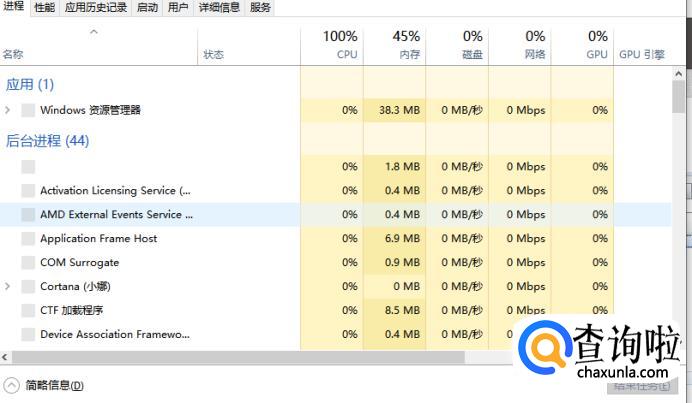Click the 0 Mbps network value for COM Surrogate
This screenshot has height=403, width=692.
(x=526, y=263)
